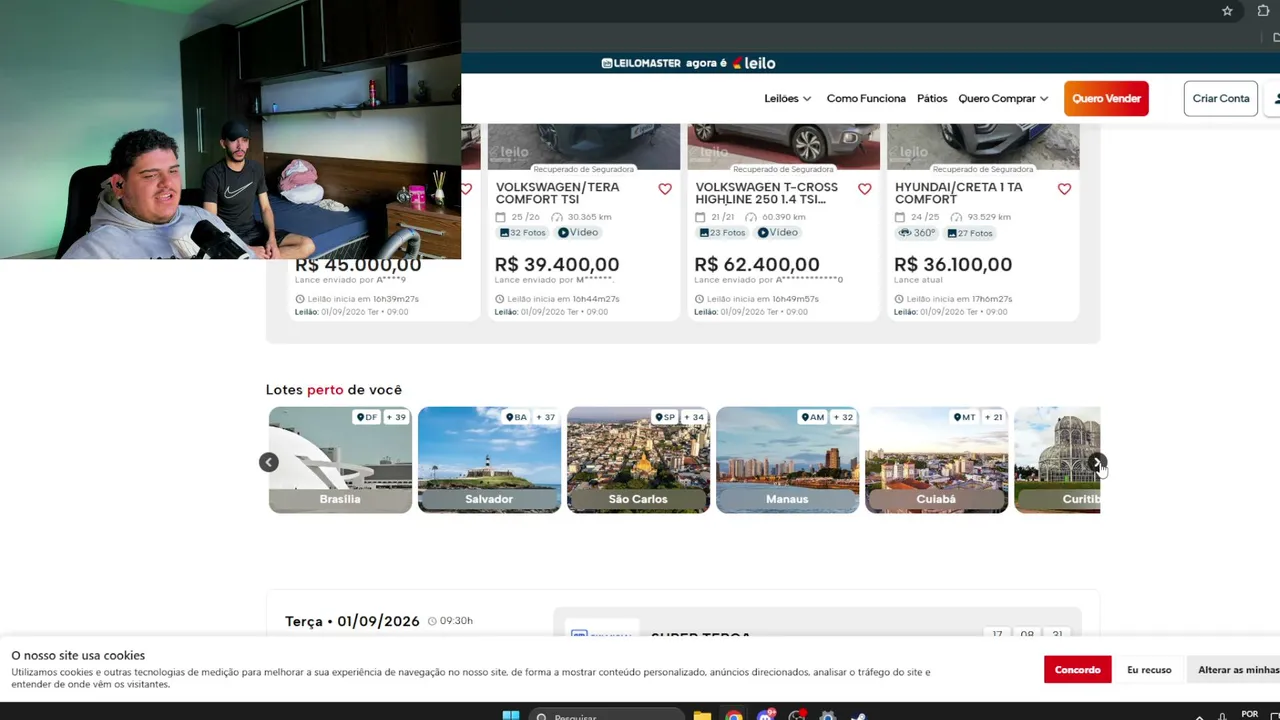View the 32 Fotos of Volkswagen Tera
This screenshot has height=720, width=1280.
(x=523, y=233)
